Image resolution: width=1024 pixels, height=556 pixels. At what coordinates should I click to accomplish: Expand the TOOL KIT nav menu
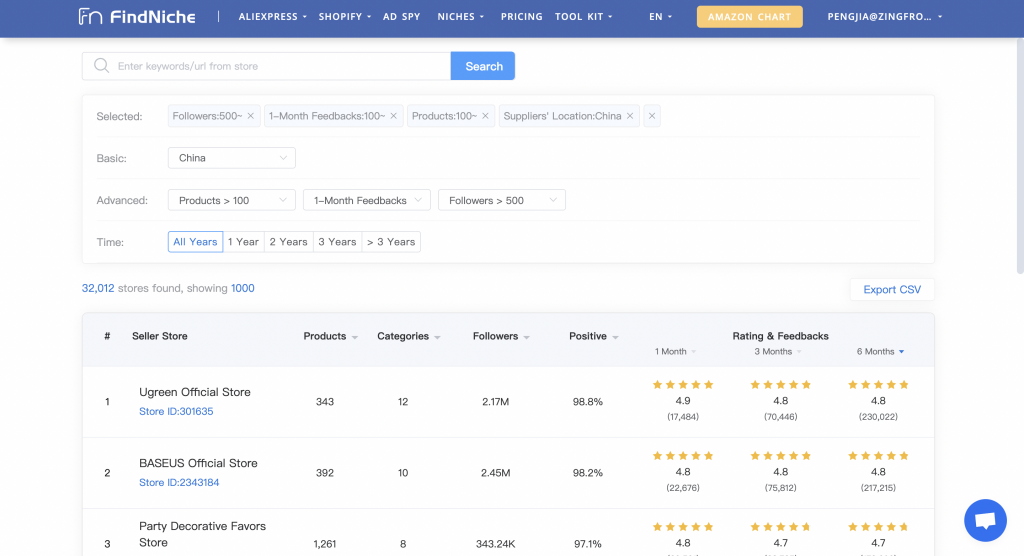584,16
